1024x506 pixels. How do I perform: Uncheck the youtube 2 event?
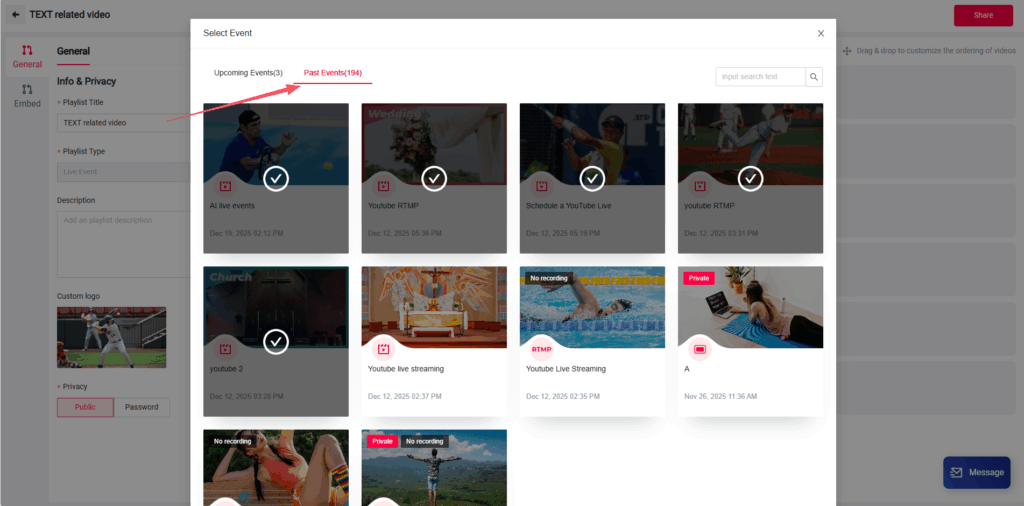276,341
